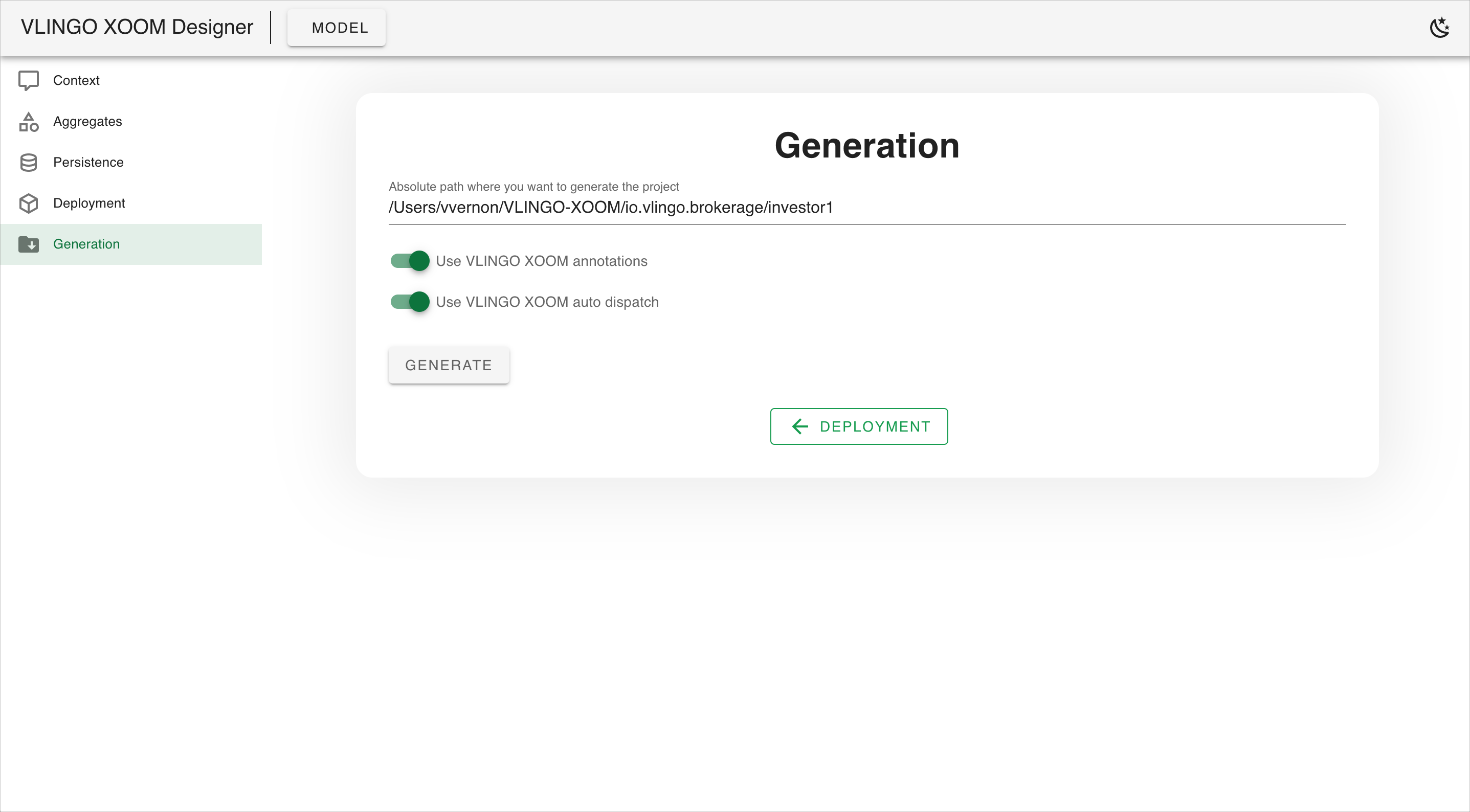Click the left arrow icon on Deployment button
The height and width of the screenshot is (812, 1470).
pos(800,426)
